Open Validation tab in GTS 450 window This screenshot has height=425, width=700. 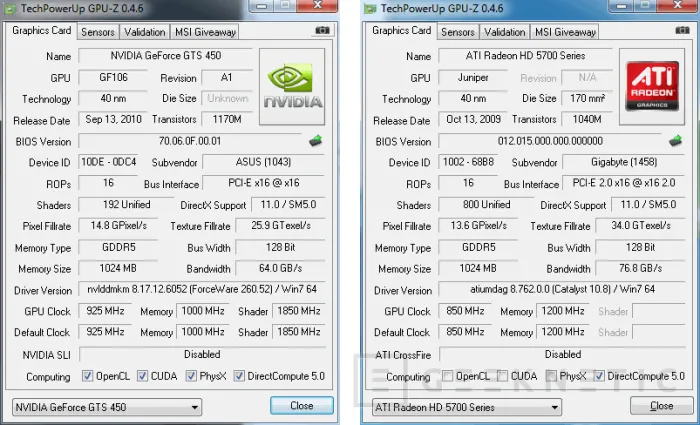click(x=145, y=32)
